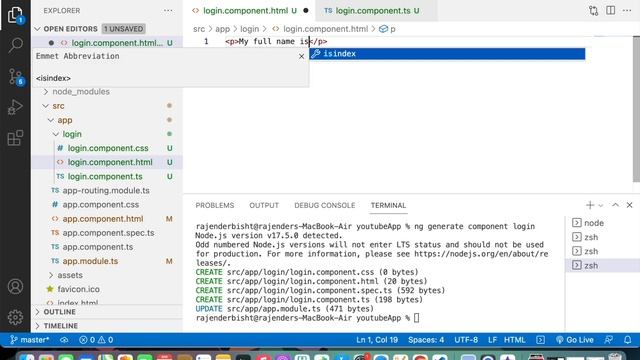The height and width of the screenshot is (360, 640).
Task: Open the Search view in the activity bar
Action: click(15, 45)
